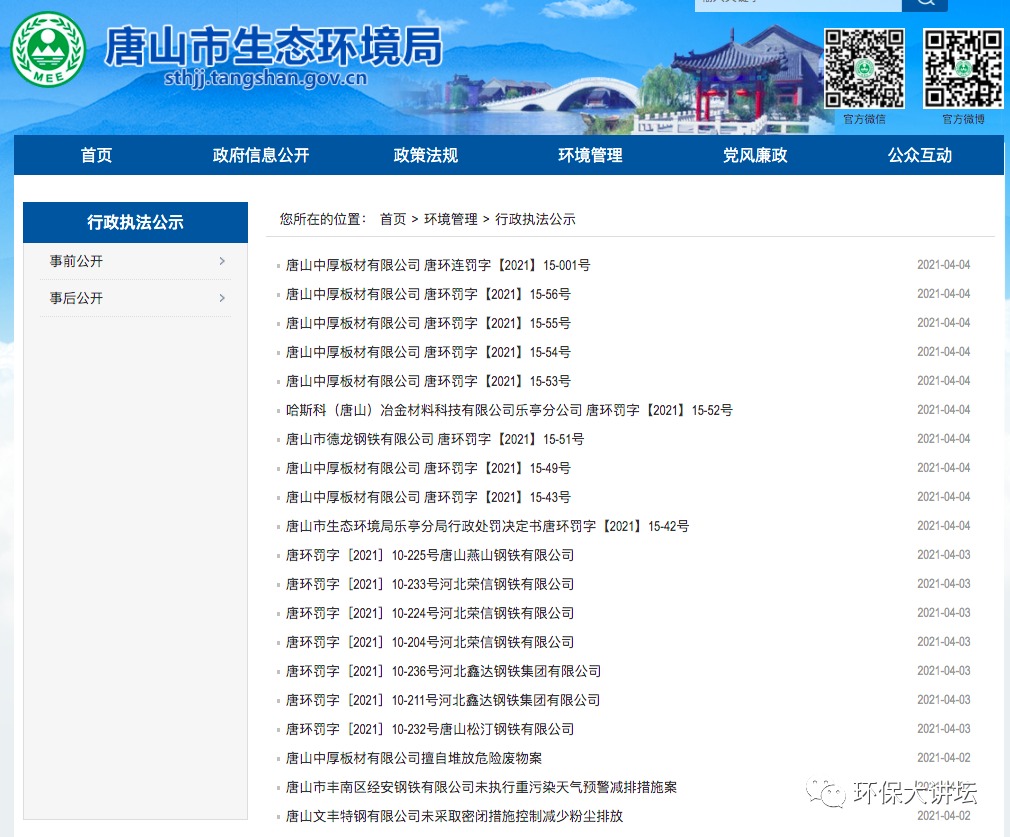
Task: Open the 公众互动 navigation menu
Action: pos(919,155)
